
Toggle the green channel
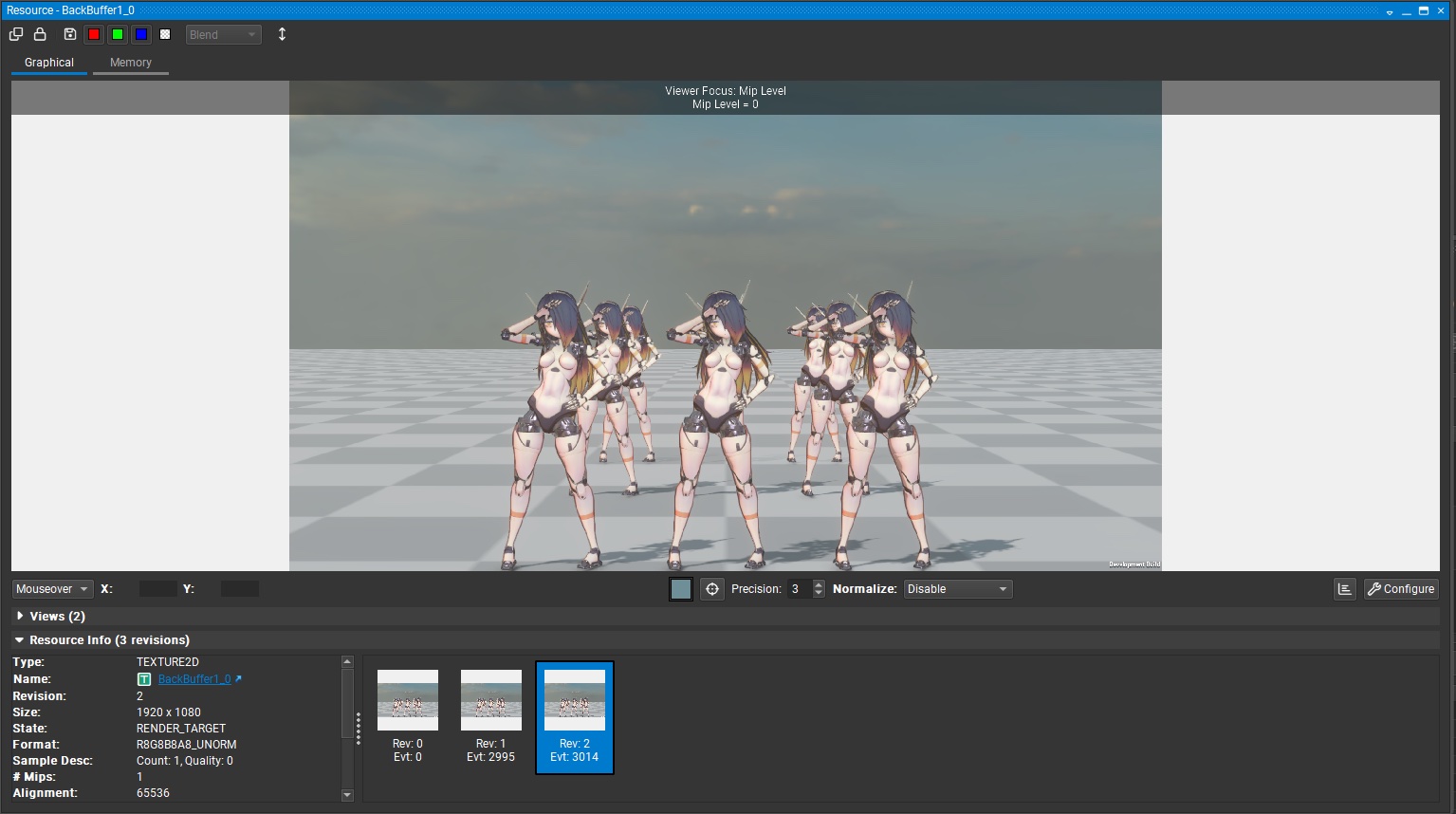(x=118, y=34)
